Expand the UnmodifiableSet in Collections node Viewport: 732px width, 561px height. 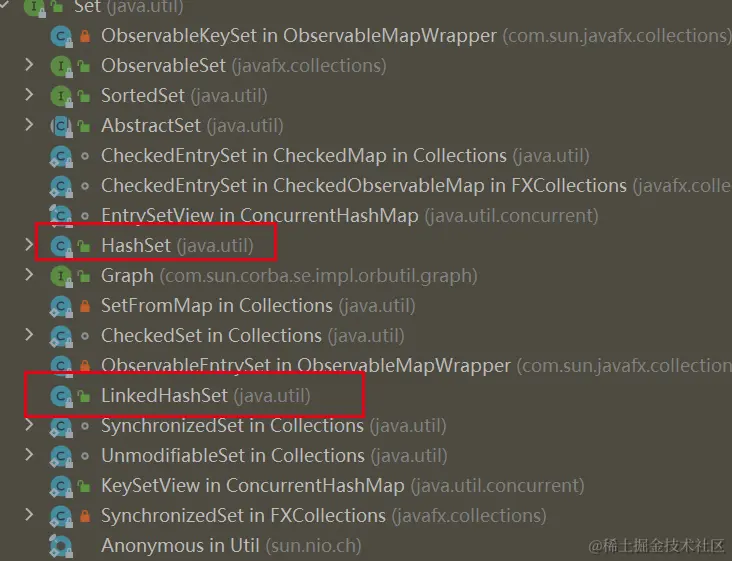[29, 454]
